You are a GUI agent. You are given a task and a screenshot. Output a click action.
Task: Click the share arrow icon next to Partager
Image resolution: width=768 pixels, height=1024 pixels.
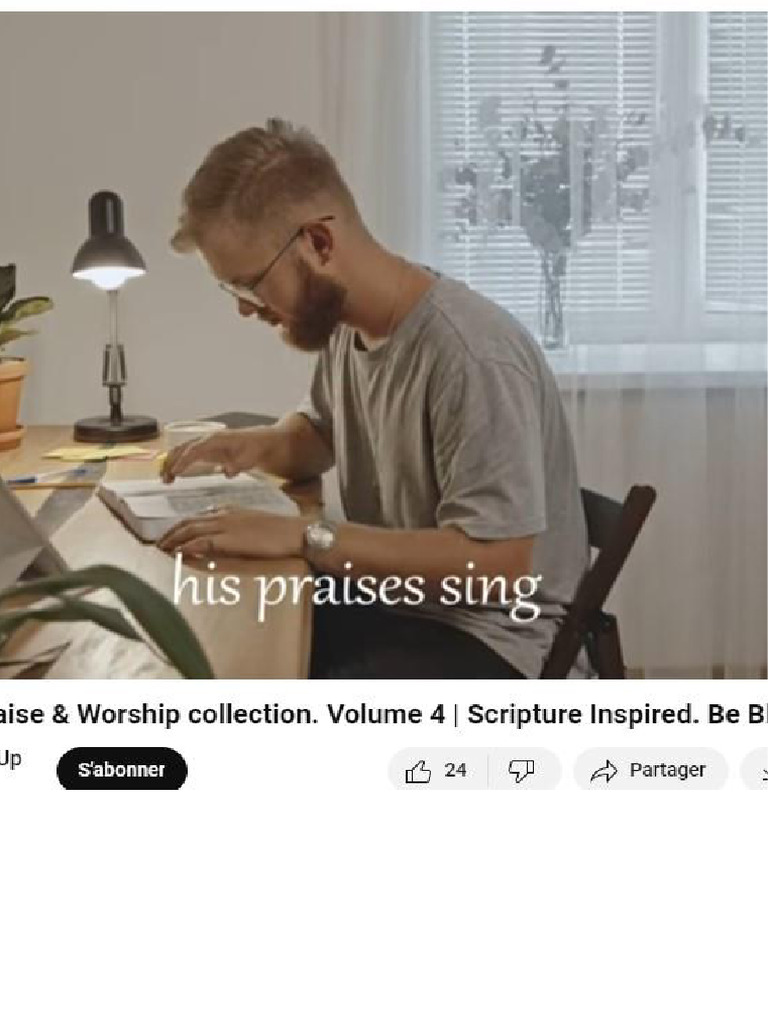click(603, 771)
